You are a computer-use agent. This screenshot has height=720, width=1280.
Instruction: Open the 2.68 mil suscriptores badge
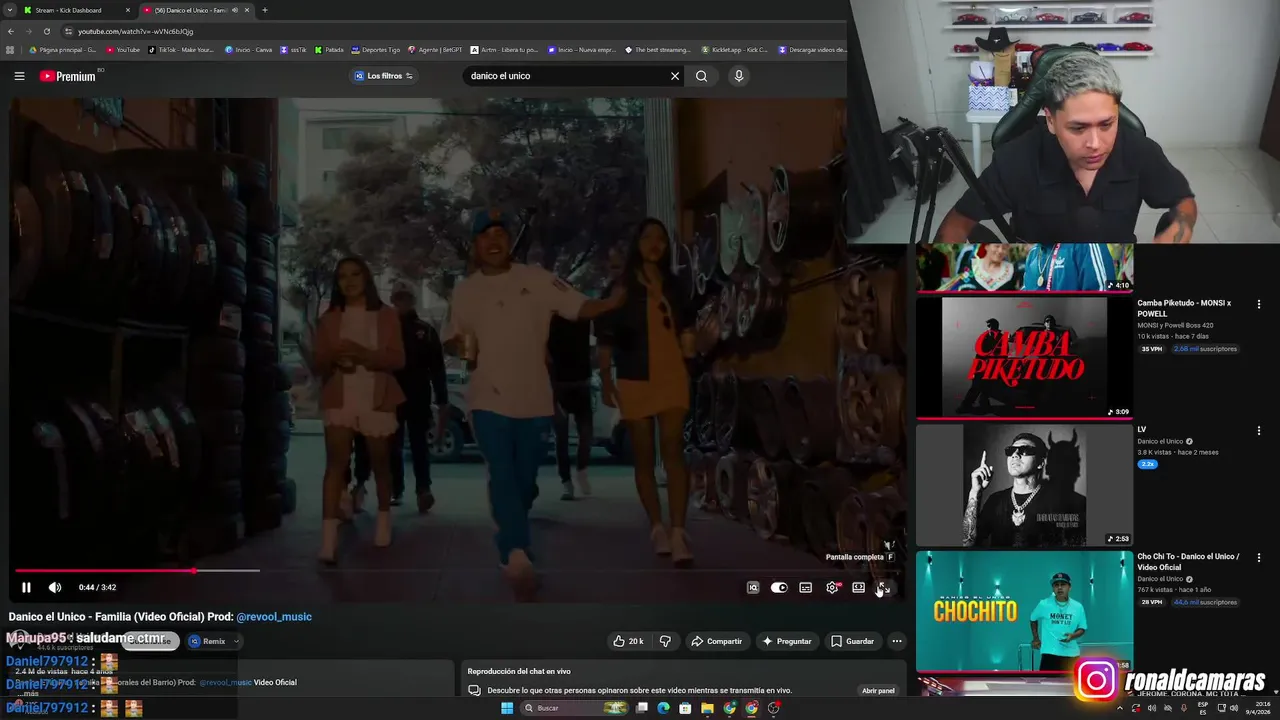coord(1206,349)
